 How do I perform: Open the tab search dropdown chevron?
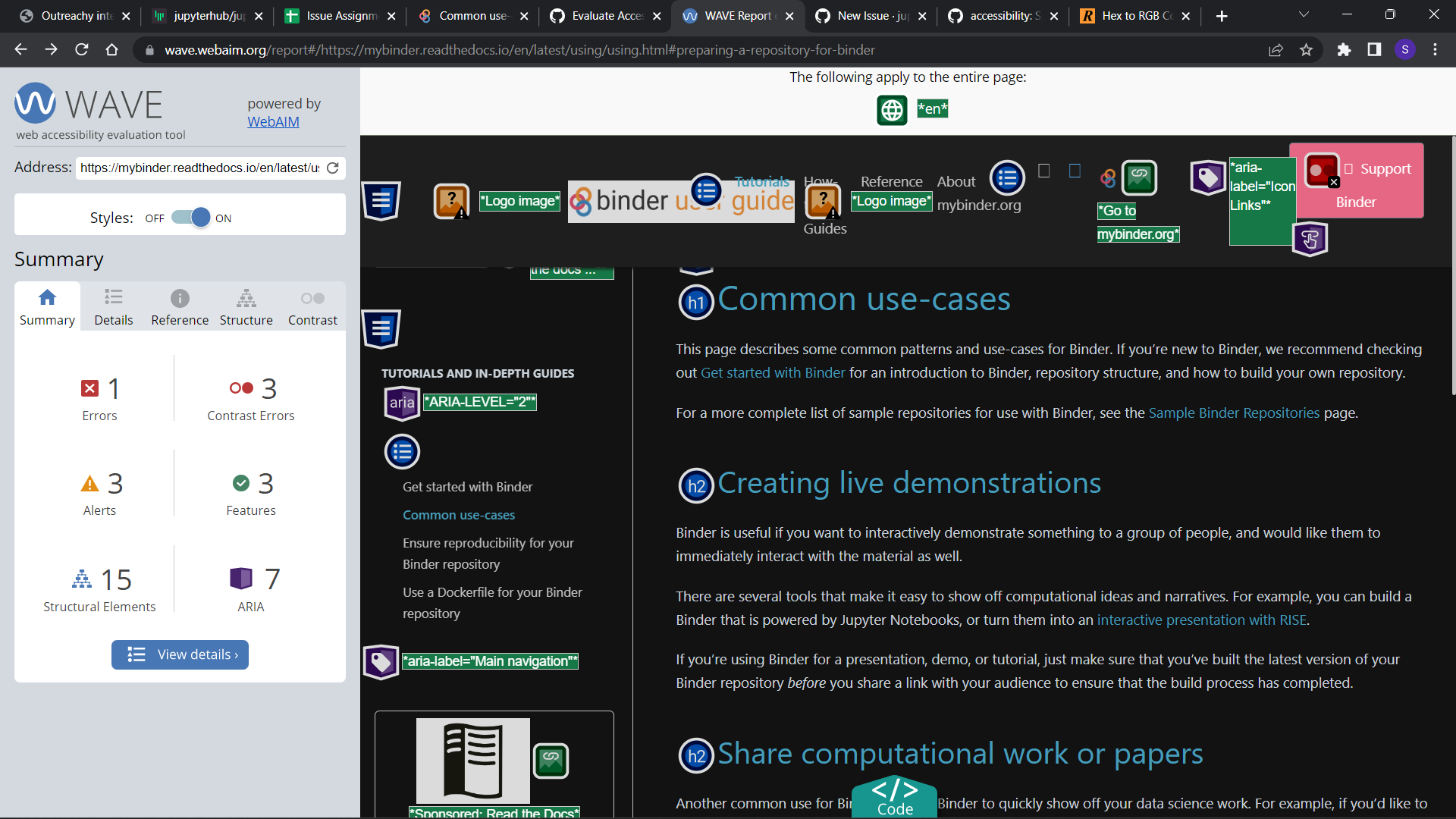1304,15
